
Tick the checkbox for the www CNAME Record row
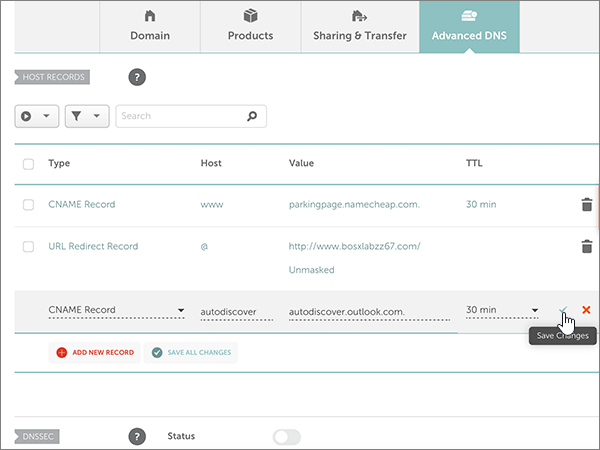[28, 205]
